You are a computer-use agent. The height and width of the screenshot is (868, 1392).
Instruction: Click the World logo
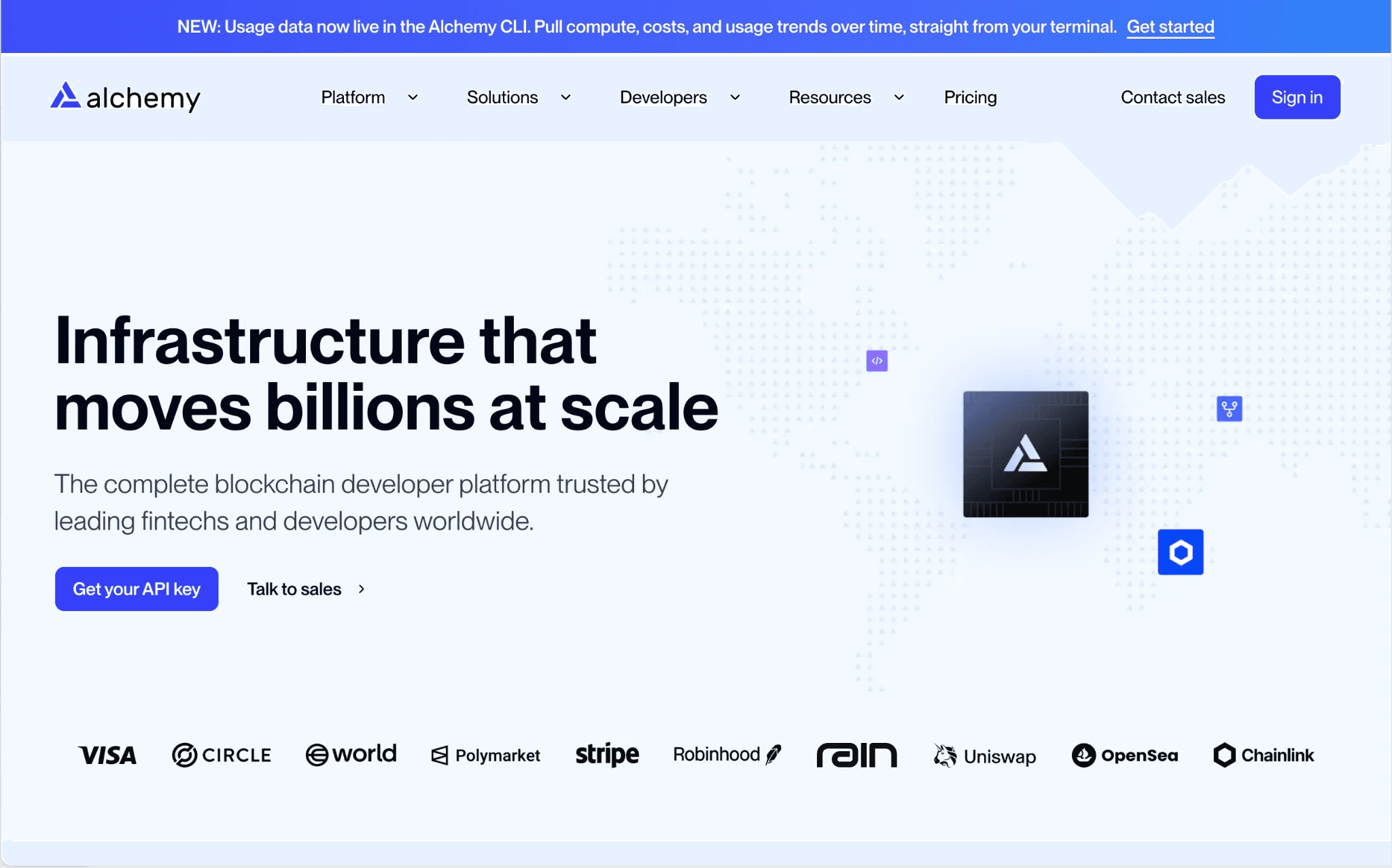351,754
